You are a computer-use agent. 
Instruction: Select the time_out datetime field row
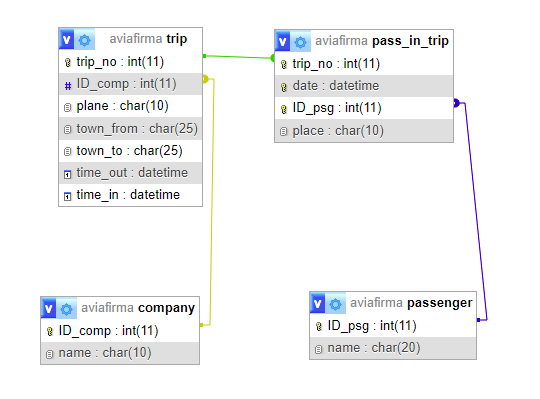pos(131,173)
